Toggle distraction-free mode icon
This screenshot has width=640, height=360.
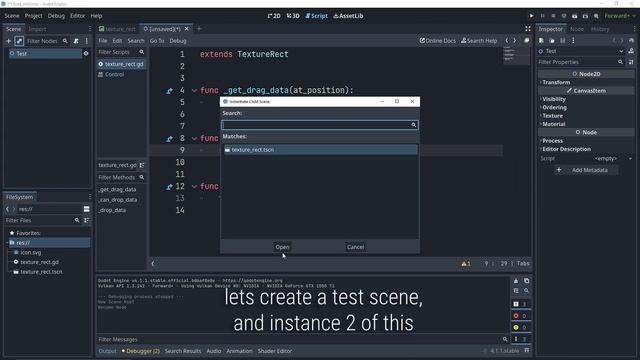[528, 29]
